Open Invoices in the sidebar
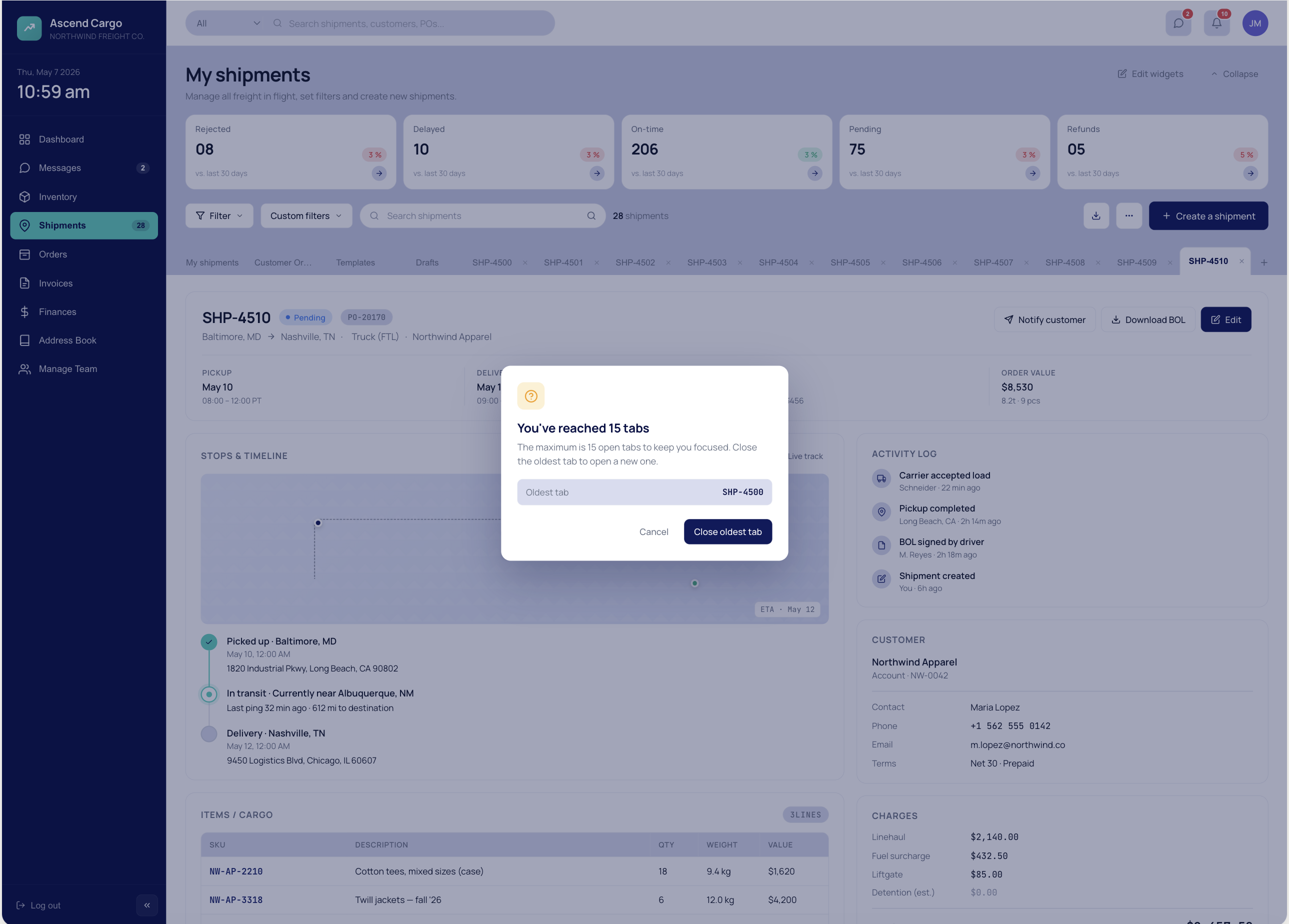 pos(83,283)
